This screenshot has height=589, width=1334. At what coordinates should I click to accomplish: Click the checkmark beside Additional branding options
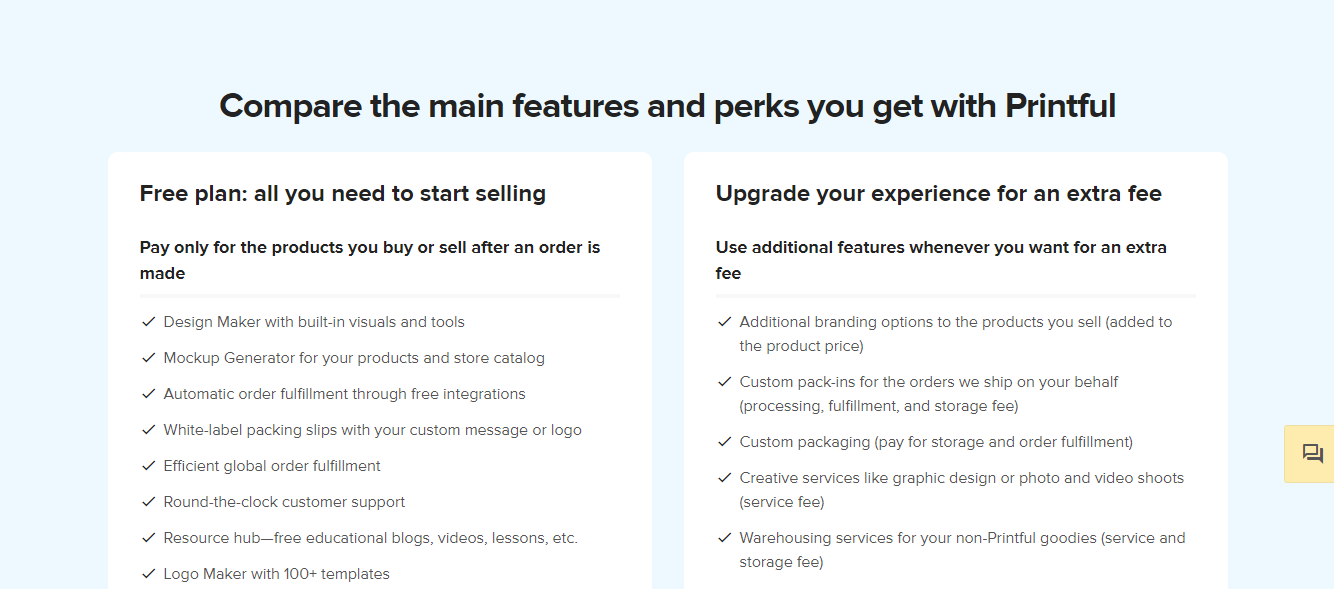(723, 321)
